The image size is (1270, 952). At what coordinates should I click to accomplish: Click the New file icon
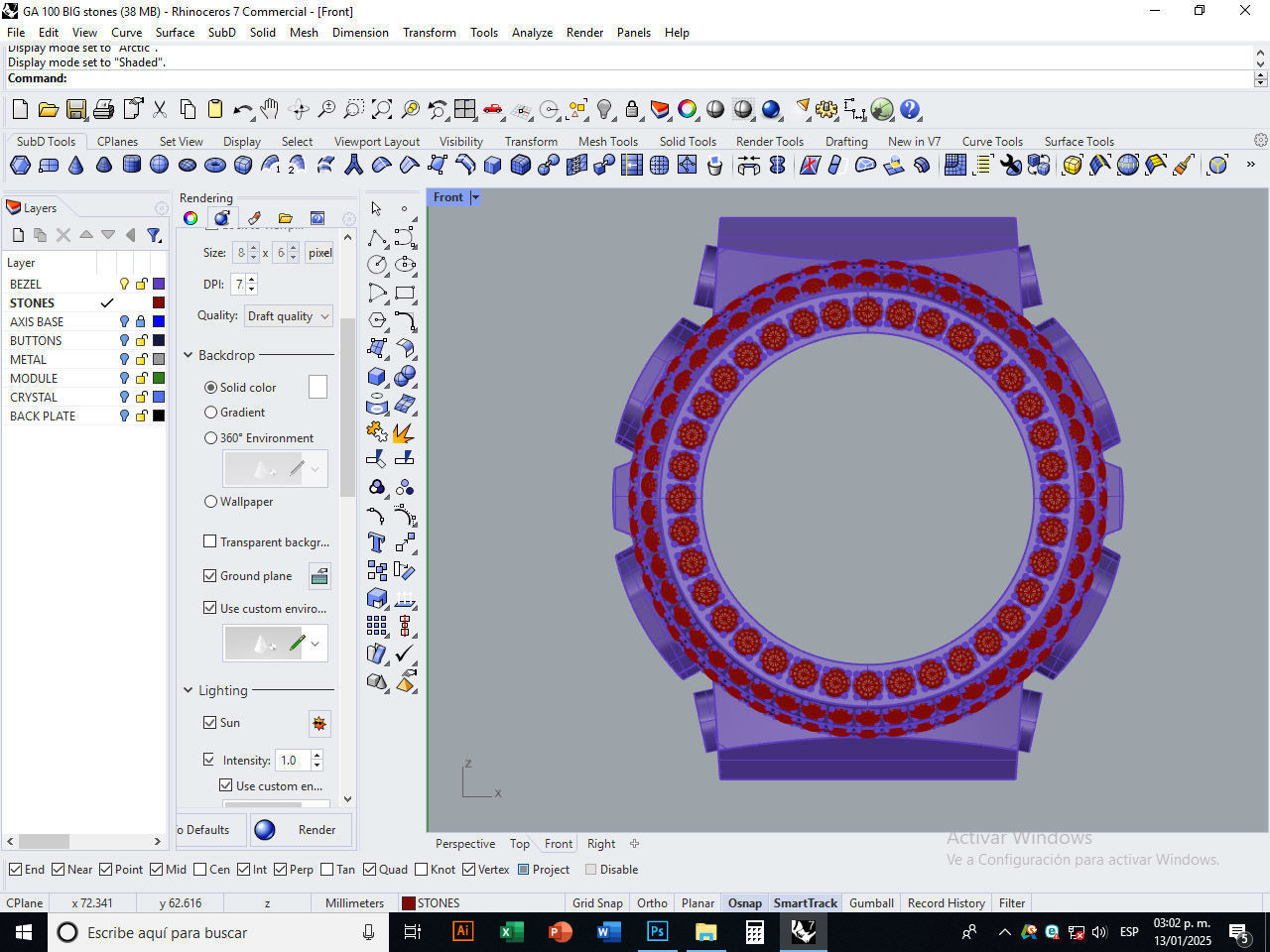pos(20,109)
